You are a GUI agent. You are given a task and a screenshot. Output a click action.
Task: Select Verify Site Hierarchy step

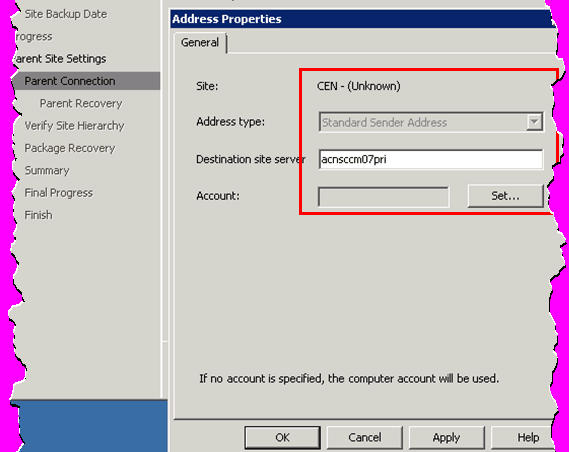coord(74,126)
